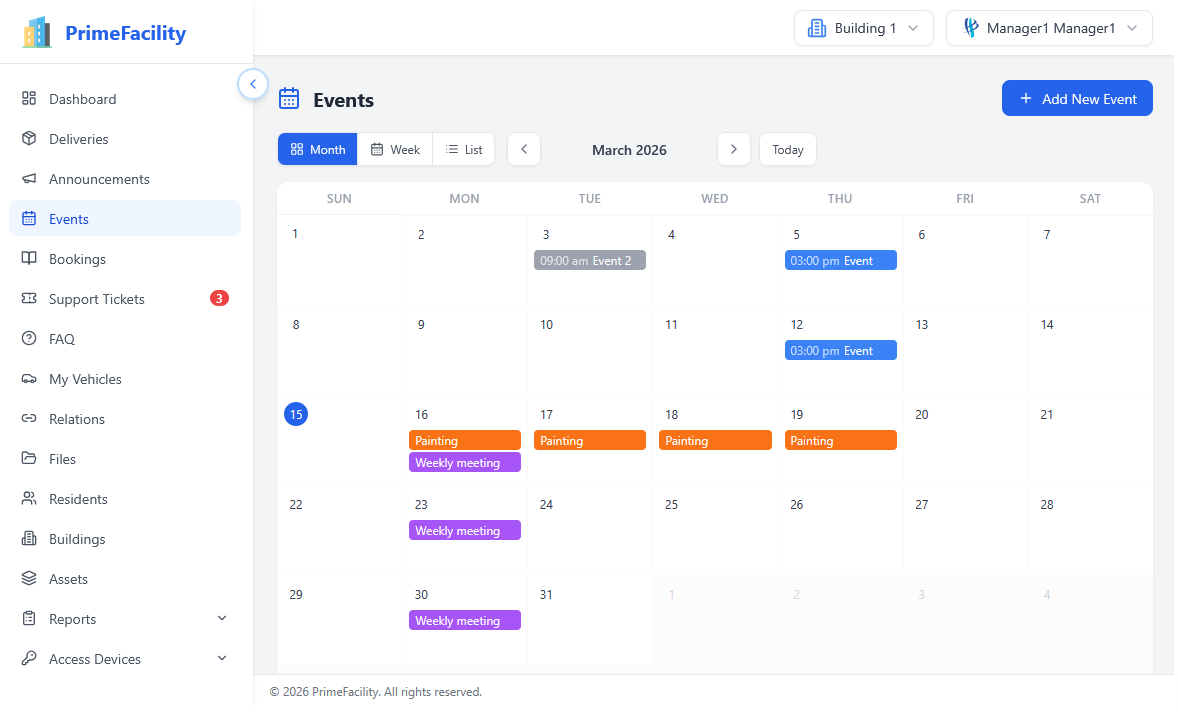This screenshot has width=1178, height=712.
Task: Open the Announcements section
Action: tap(27, 178)
